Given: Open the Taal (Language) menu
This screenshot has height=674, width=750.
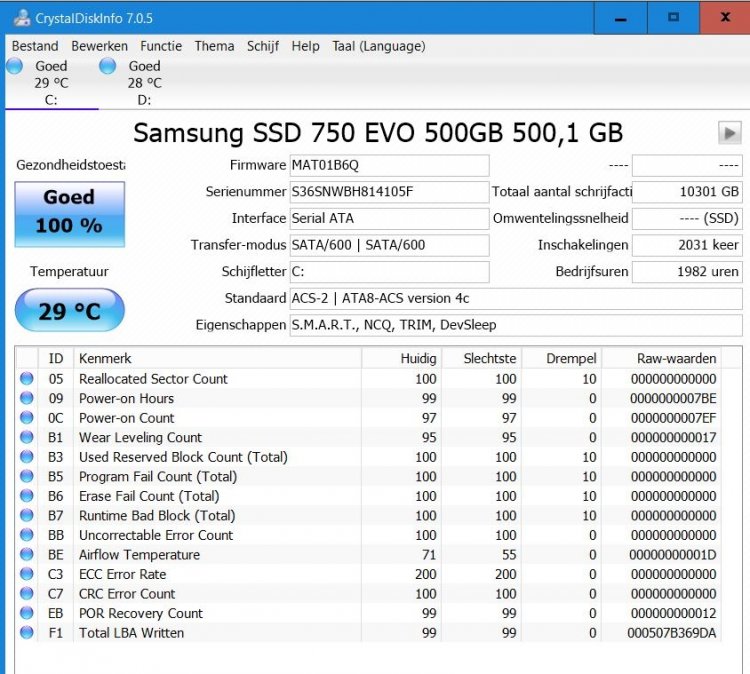Looking at the screenshot, I should tap(378, 46).
